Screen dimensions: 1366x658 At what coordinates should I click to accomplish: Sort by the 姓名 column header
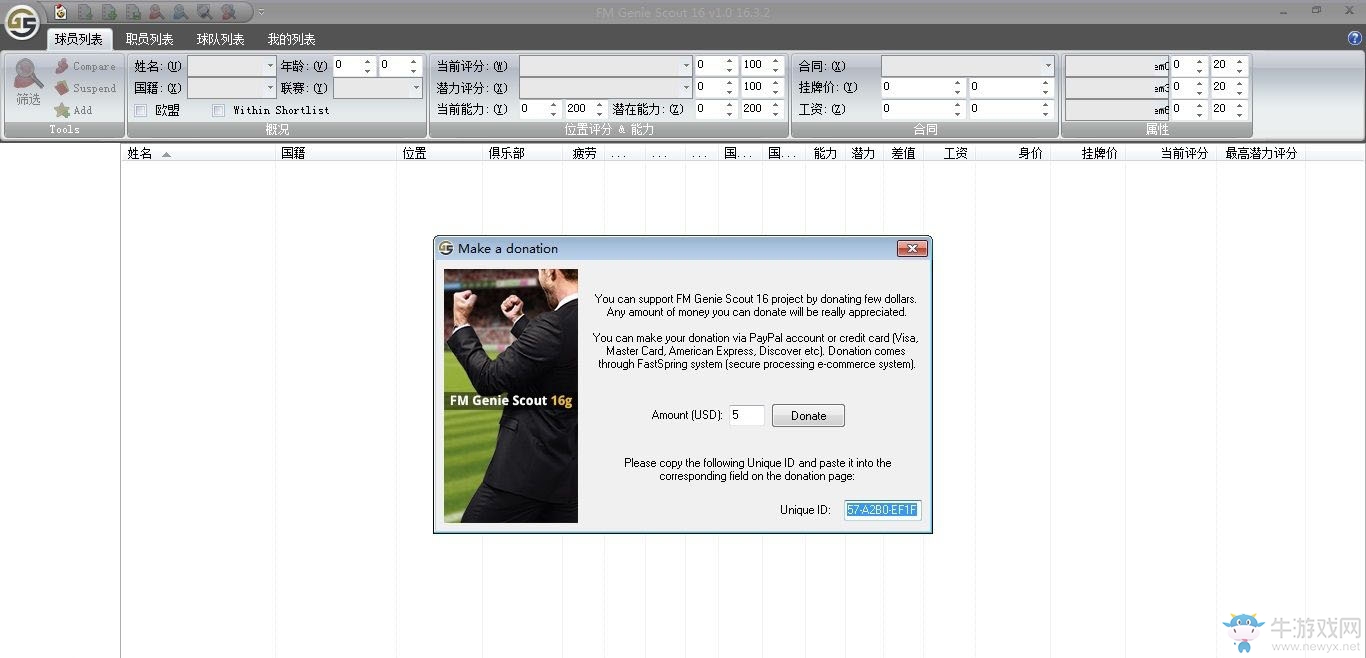(x=198, y=153)
